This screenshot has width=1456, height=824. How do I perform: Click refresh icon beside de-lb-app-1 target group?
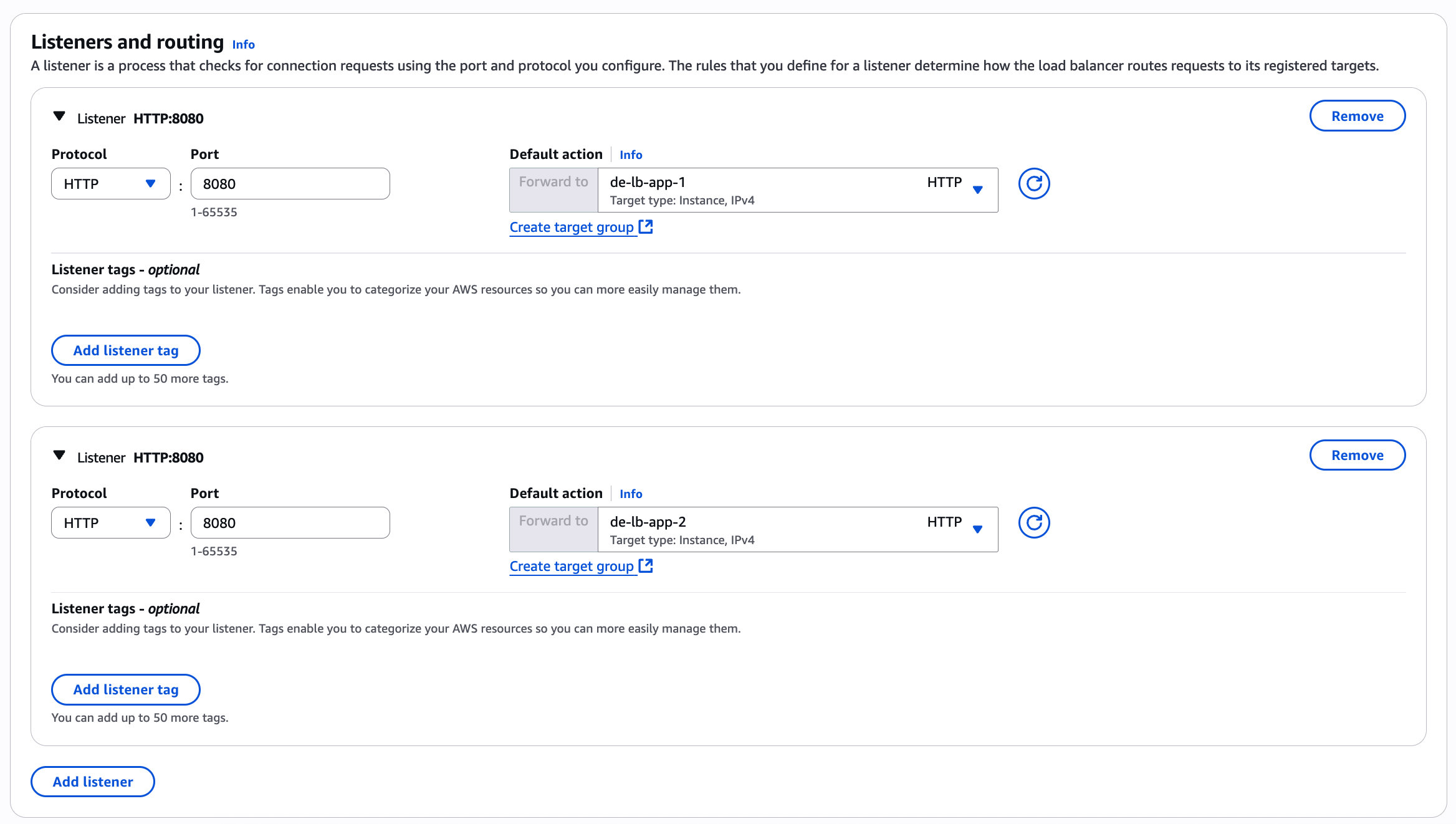point(1034,184)
